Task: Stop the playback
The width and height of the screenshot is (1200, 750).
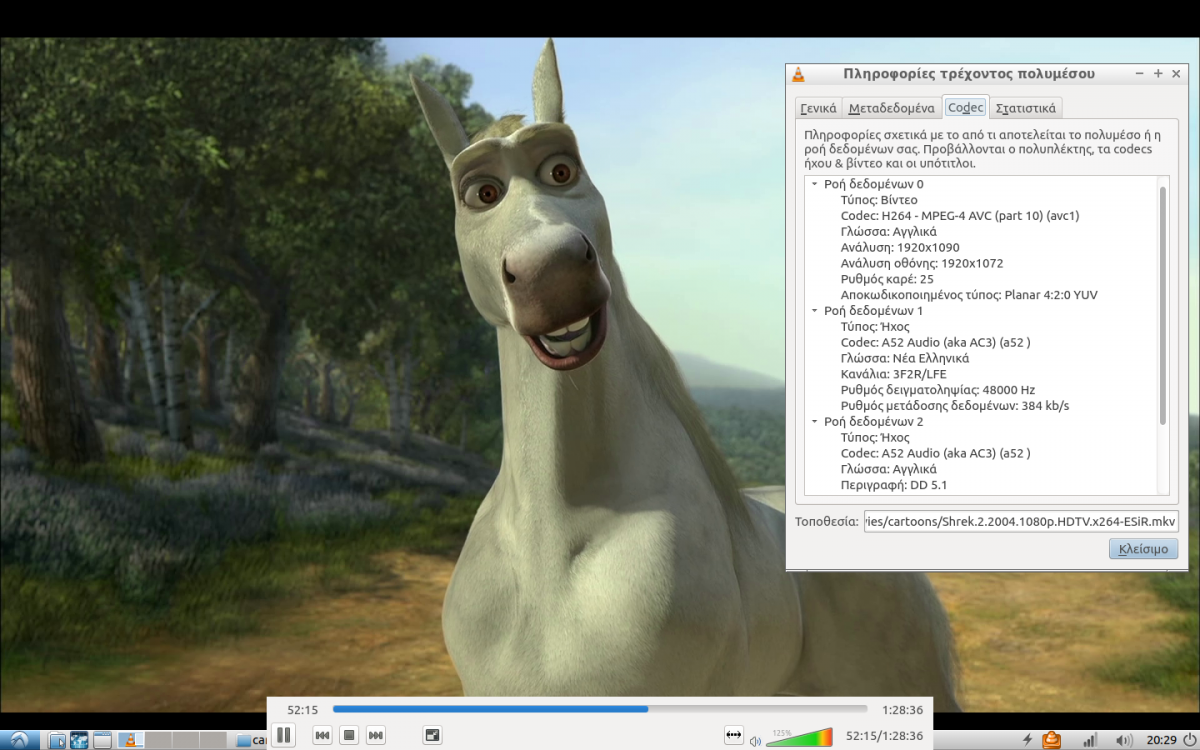Action: point(349,736)
